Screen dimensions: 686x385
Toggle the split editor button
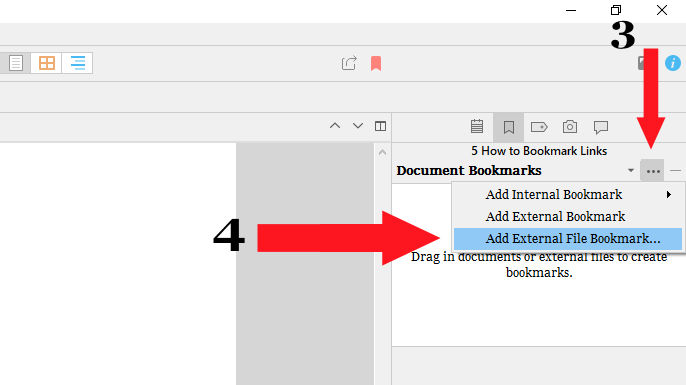click(380, 126)
